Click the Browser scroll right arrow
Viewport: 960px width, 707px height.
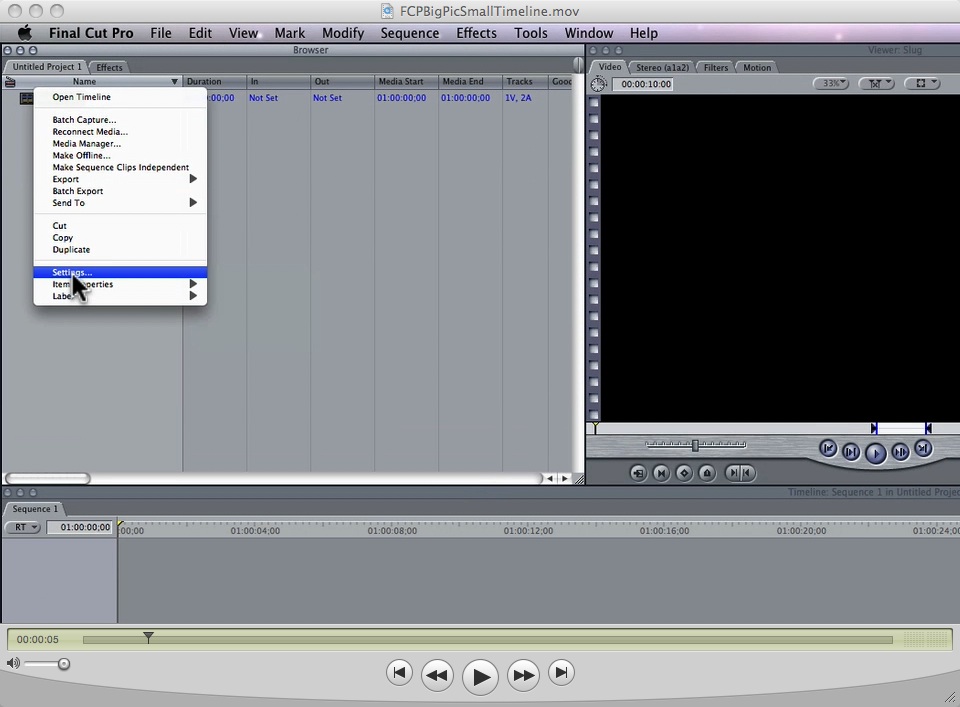pos(564,479)
